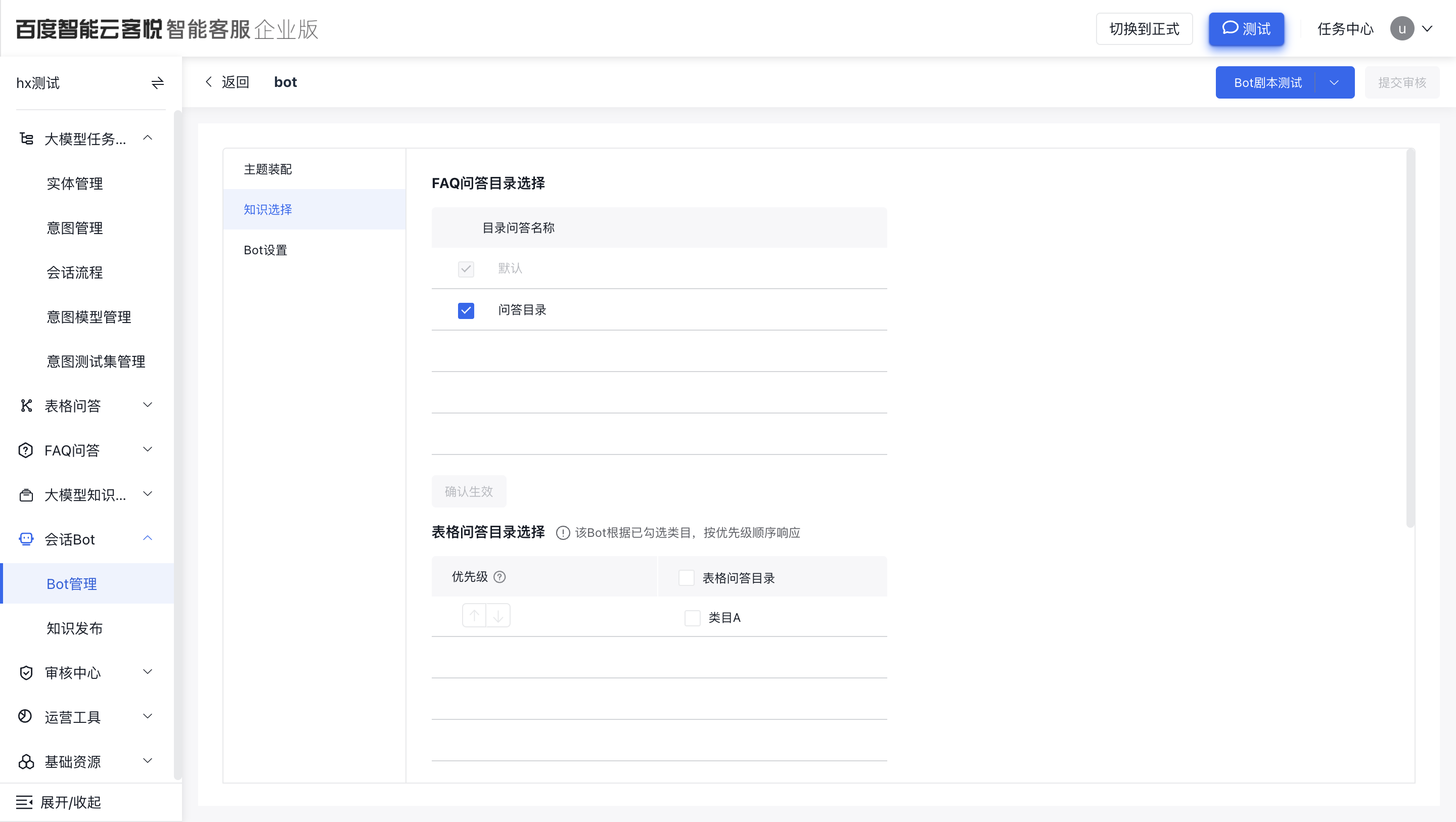Image resolution: width=1456 pixels, height=822 pixels.
Task: Move 类目A priority down
Action: pyautogui.click(x=498, y=615)
